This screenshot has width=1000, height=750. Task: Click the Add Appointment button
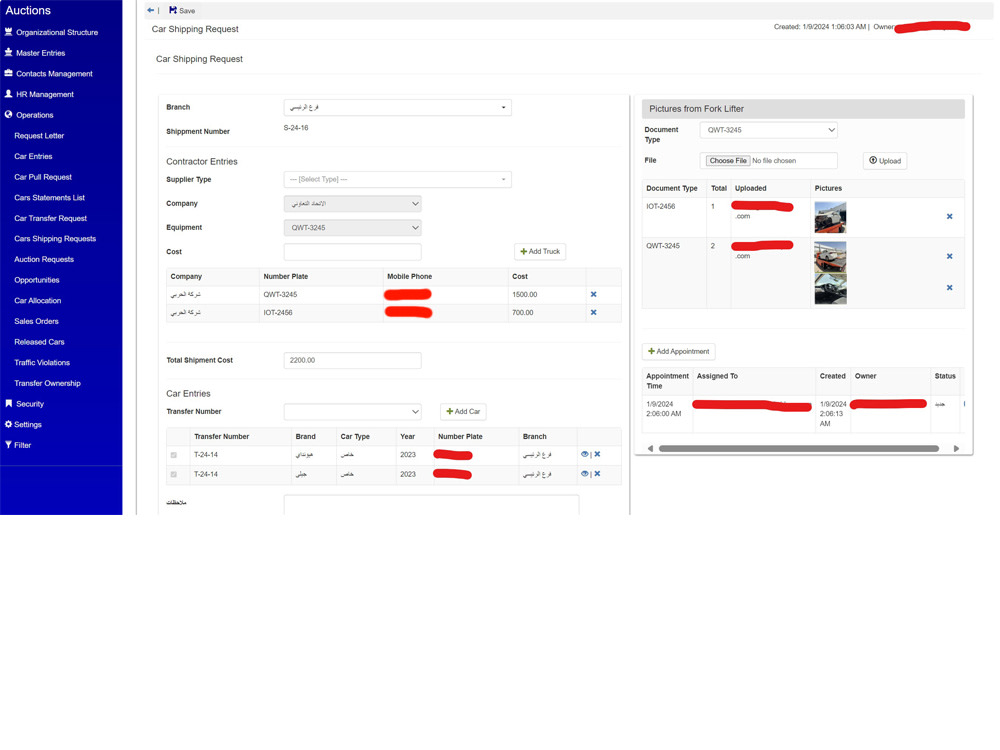[679, 351]
